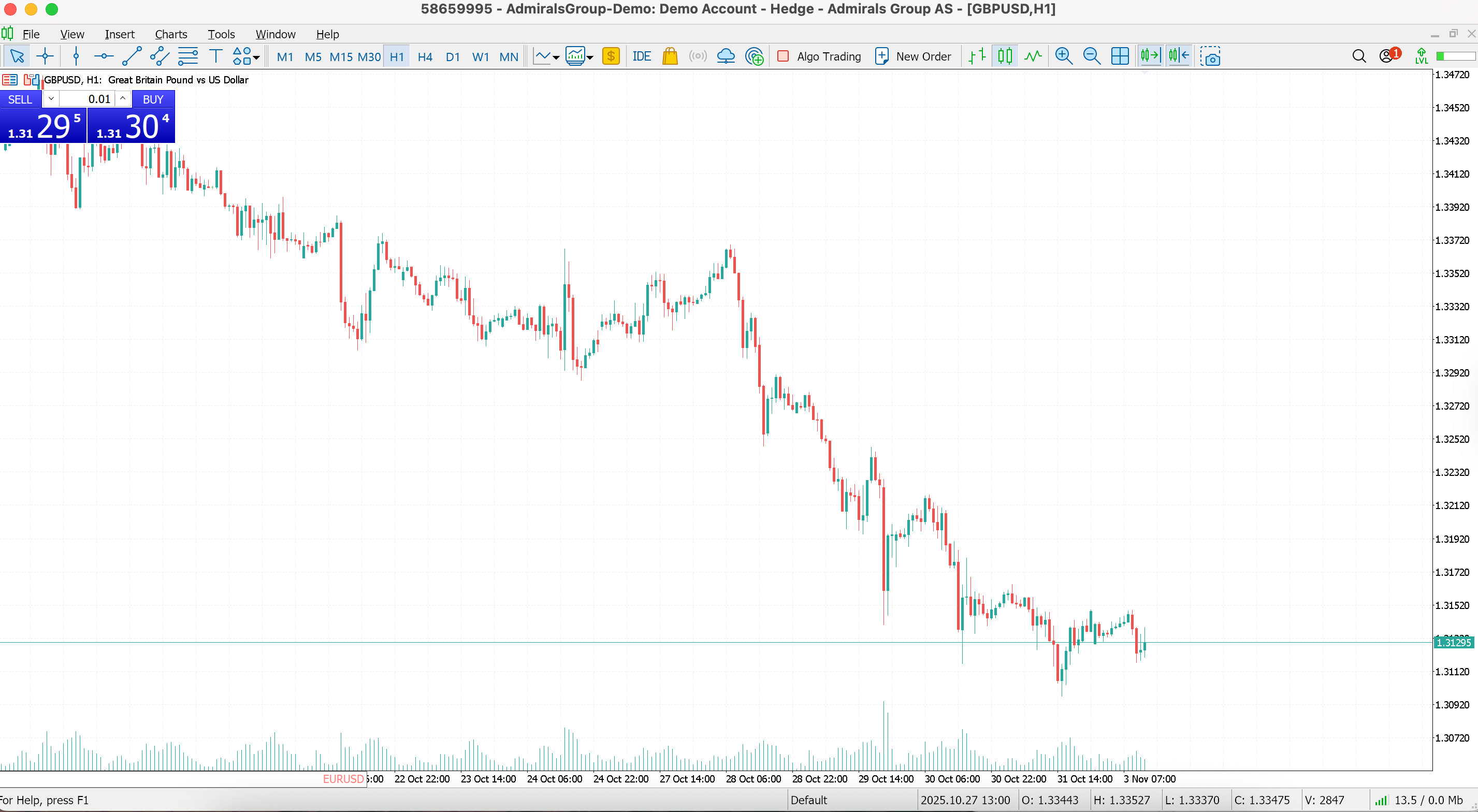Zoom in on the chart

[x=1064, y=56]
